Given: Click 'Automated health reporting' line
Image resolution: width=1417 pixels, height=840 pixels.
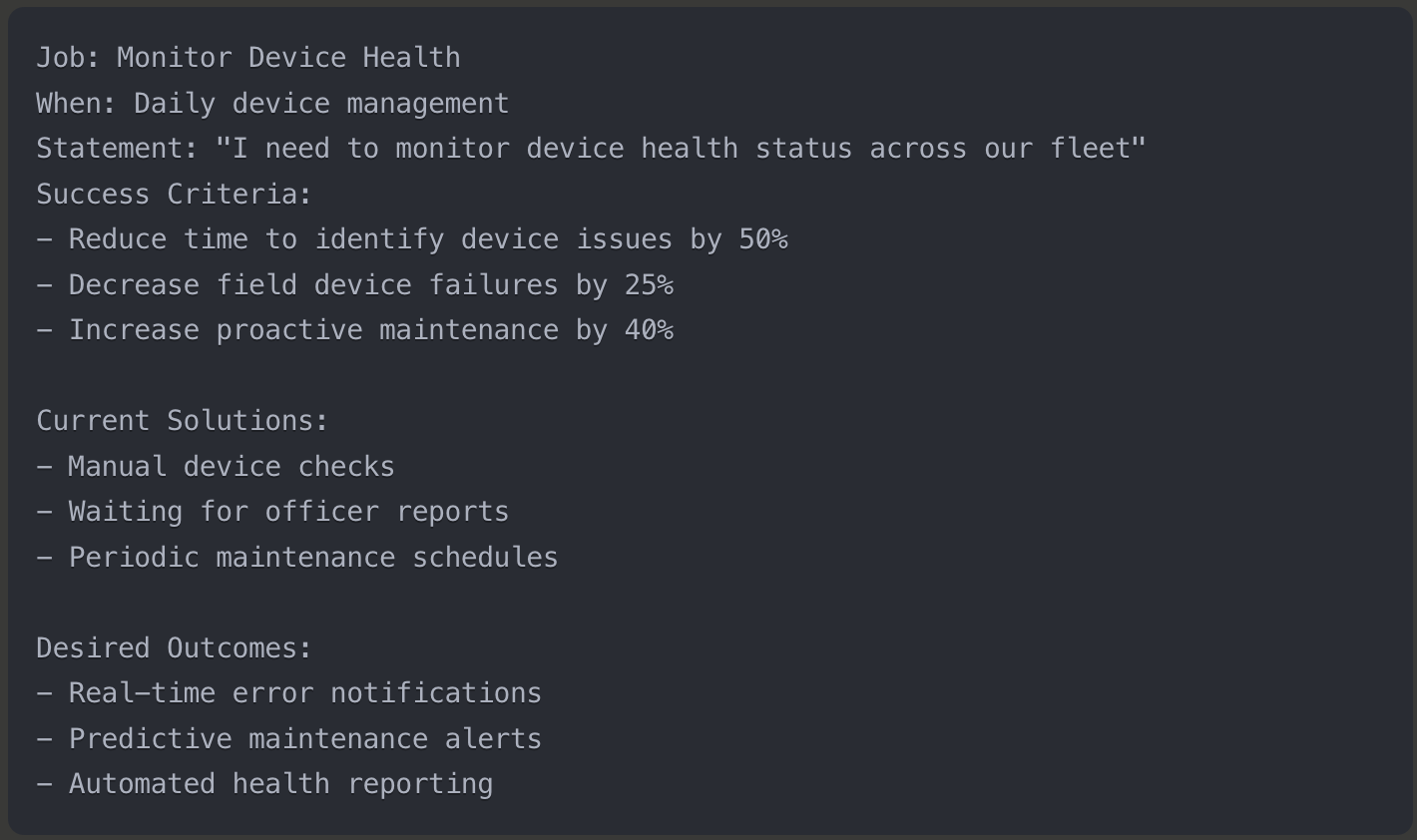Looking at the screenshot, I should tap(264, 784).
